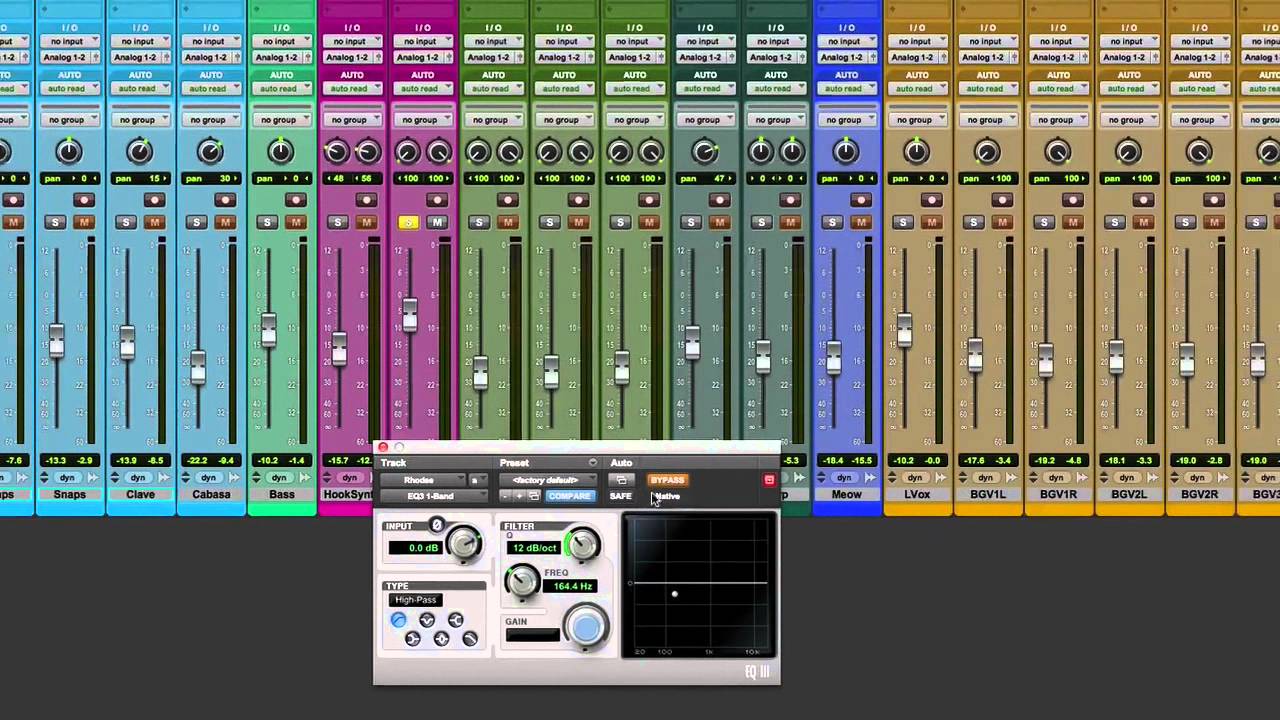Select the Notch filter type icon
1280x720 pixels.
pyautogui.click(x=427, y=620)
